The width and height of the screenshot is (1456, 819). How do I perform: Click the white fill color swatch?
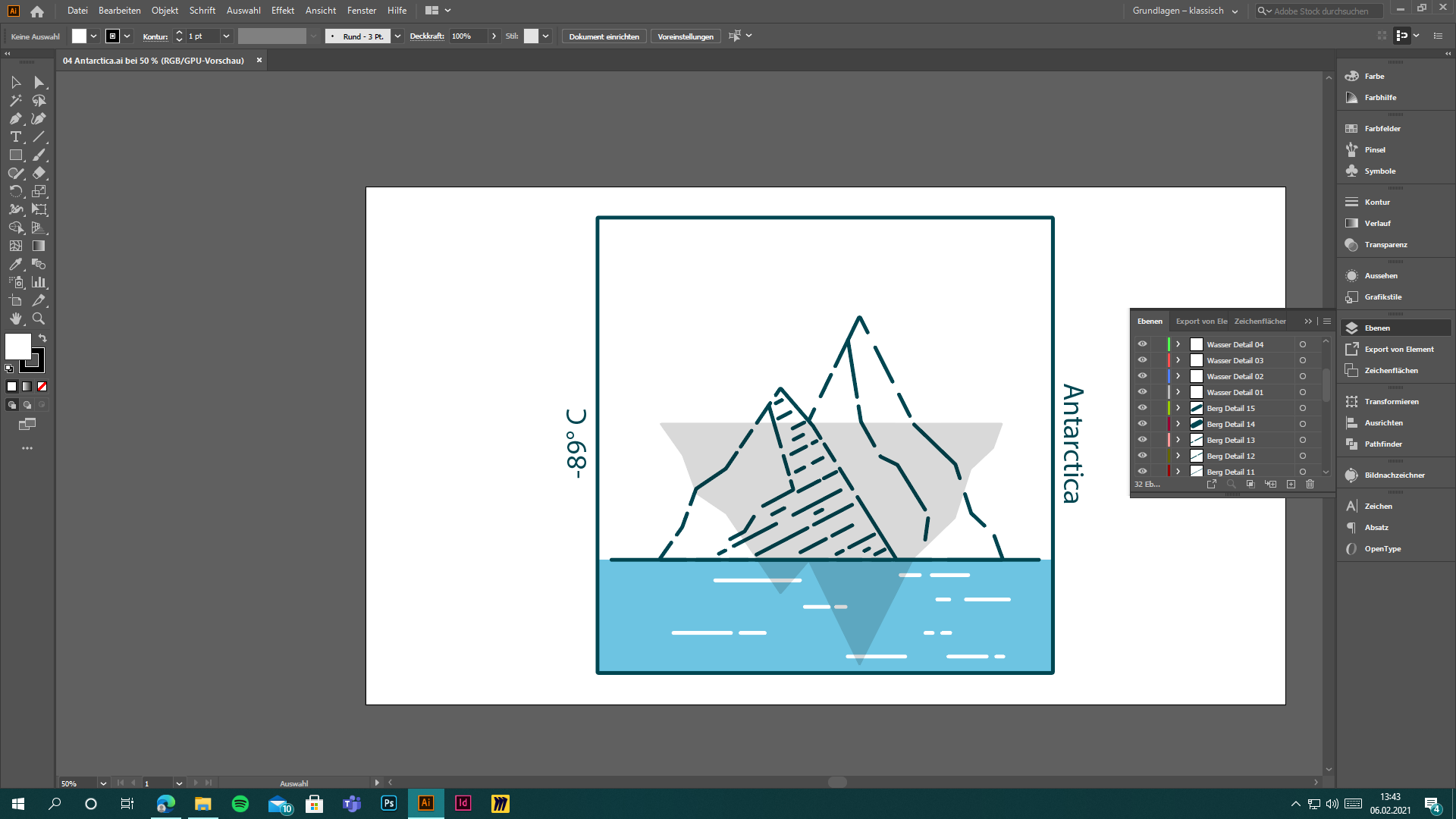17,346
